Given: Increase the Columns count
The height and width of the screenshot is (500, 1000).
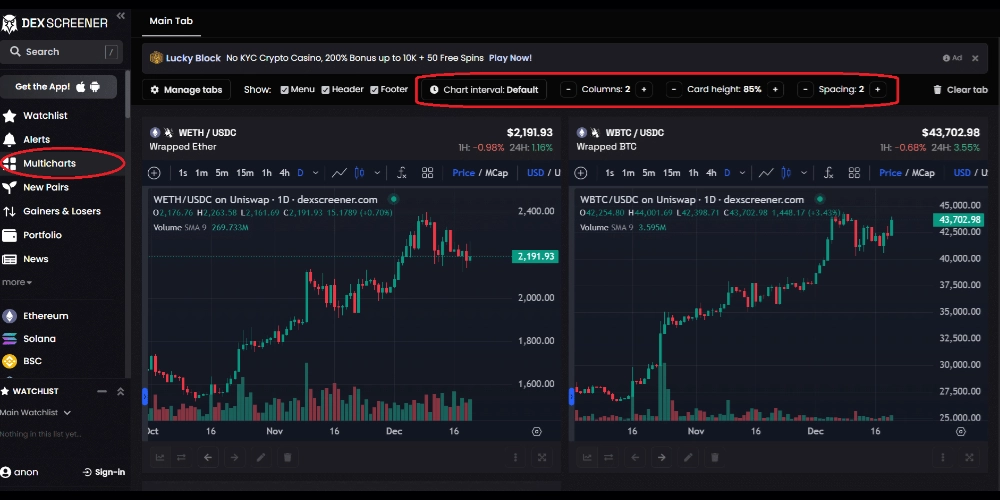Looking at the screenshot, I should pyautogui.click(x=643, y=90).
